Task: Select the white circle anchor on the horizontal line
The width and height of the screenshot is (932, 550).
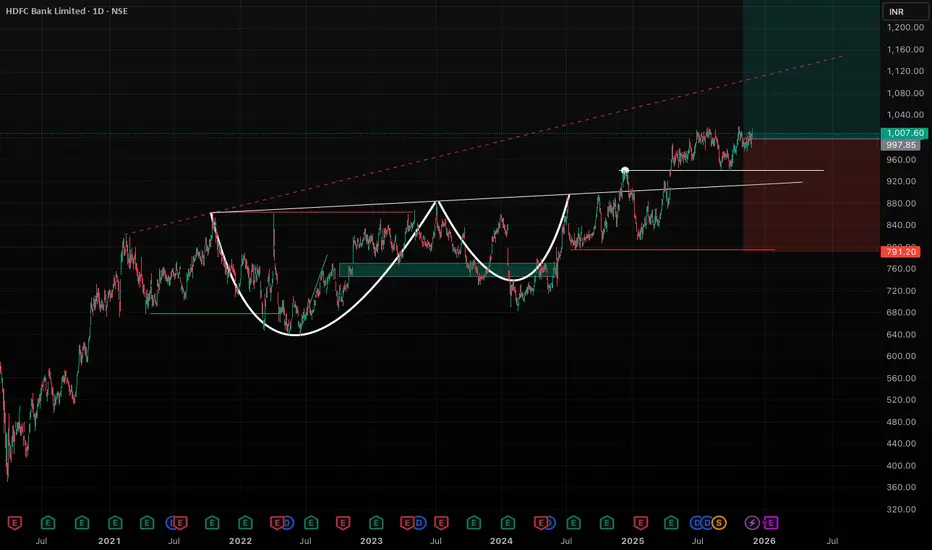Action: pos(625,171)
